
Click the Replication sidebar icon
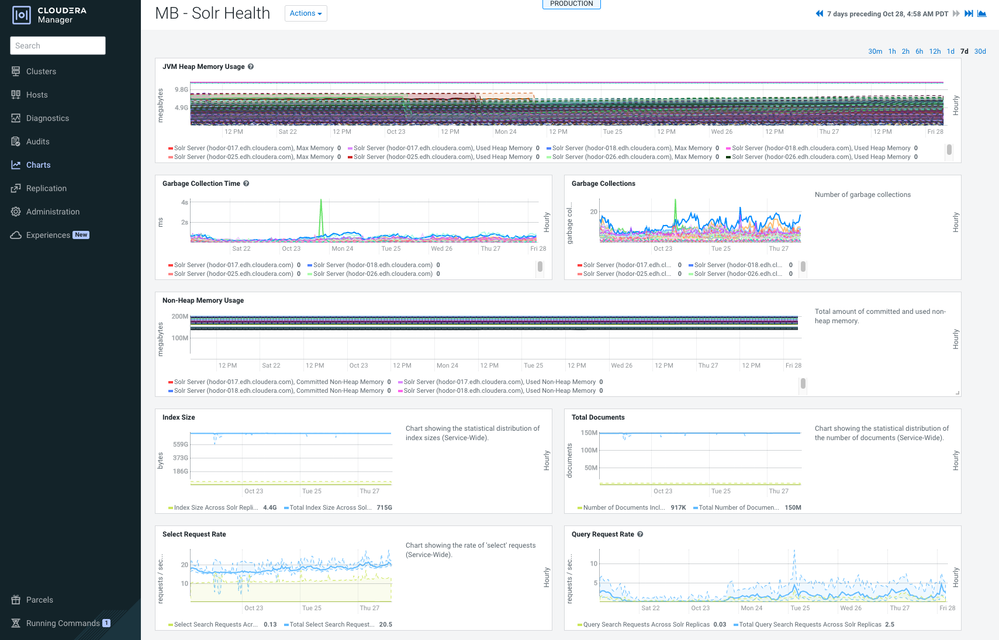(x=16, y=188)
